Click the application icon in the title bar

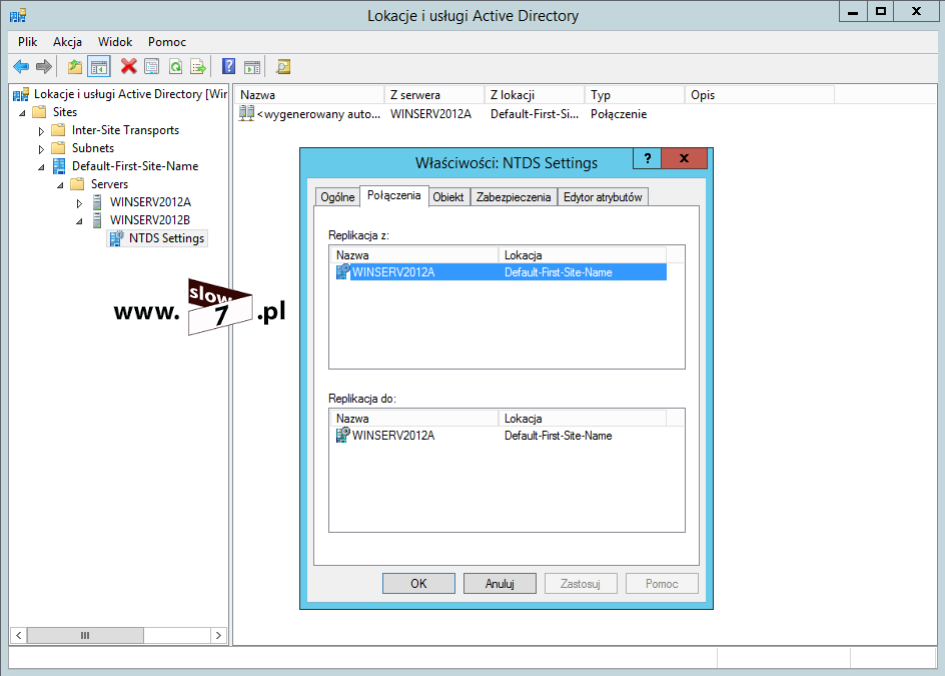(x=18, y=15)
